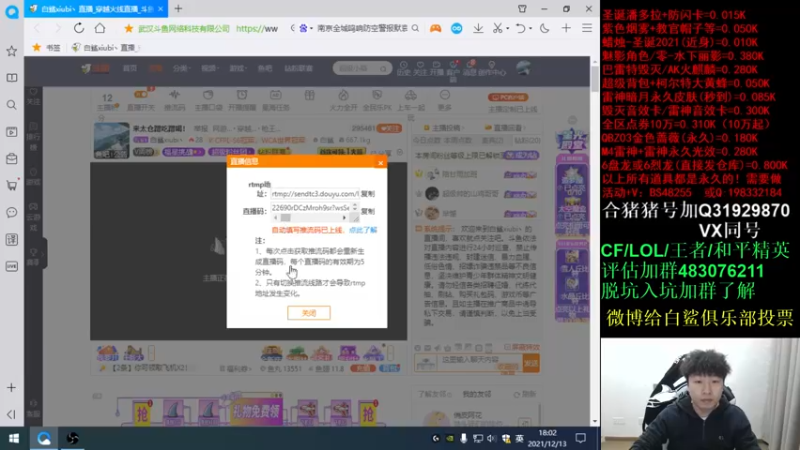Expand 直播回看 chevron in right panel
800x450 pixels.
[526, 128]
